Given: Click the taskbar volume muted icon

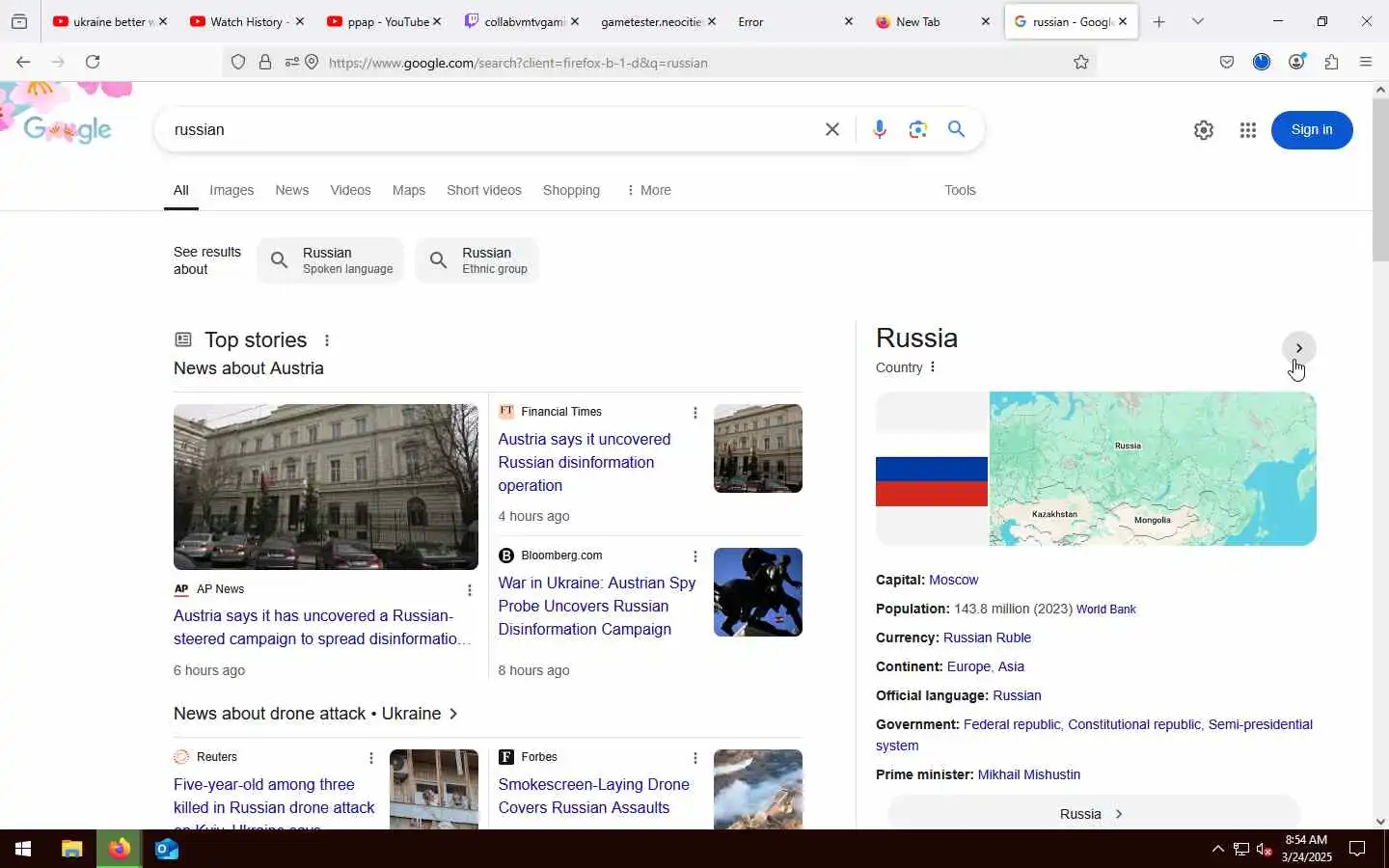Looking at the screenshot, I should [x=1265, y=849].
